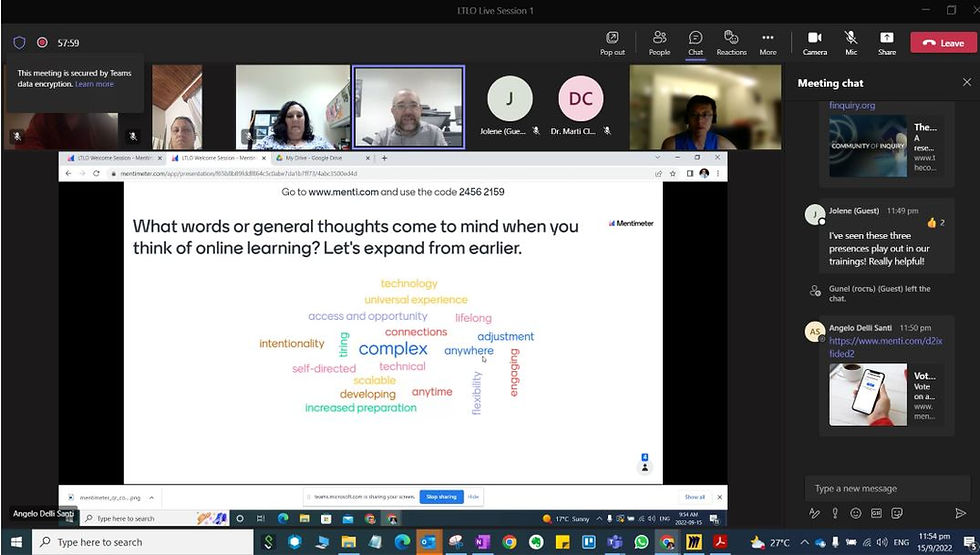Close the Meeting chat panel
The height and width of the screenshot is (555, 980).
coord(967,82)
